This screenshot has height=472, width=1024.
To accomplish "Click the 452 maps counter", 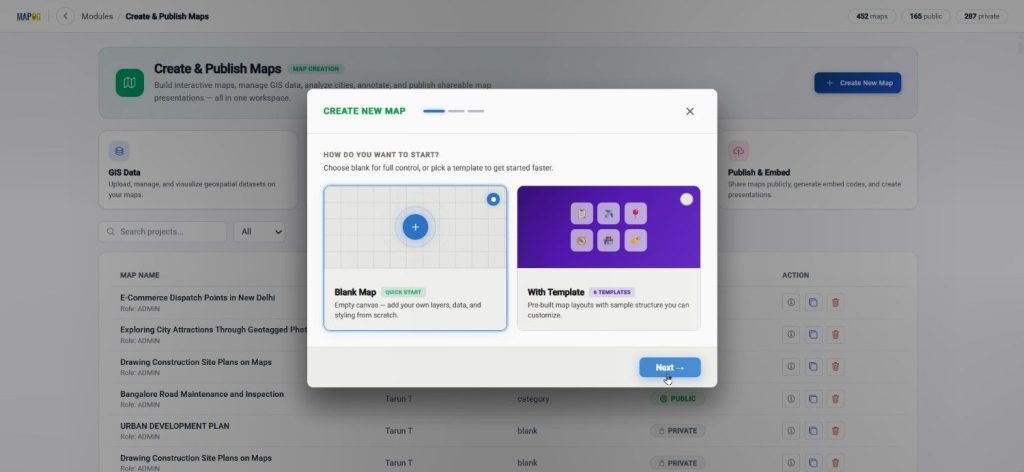I will (x=871, y=16).
